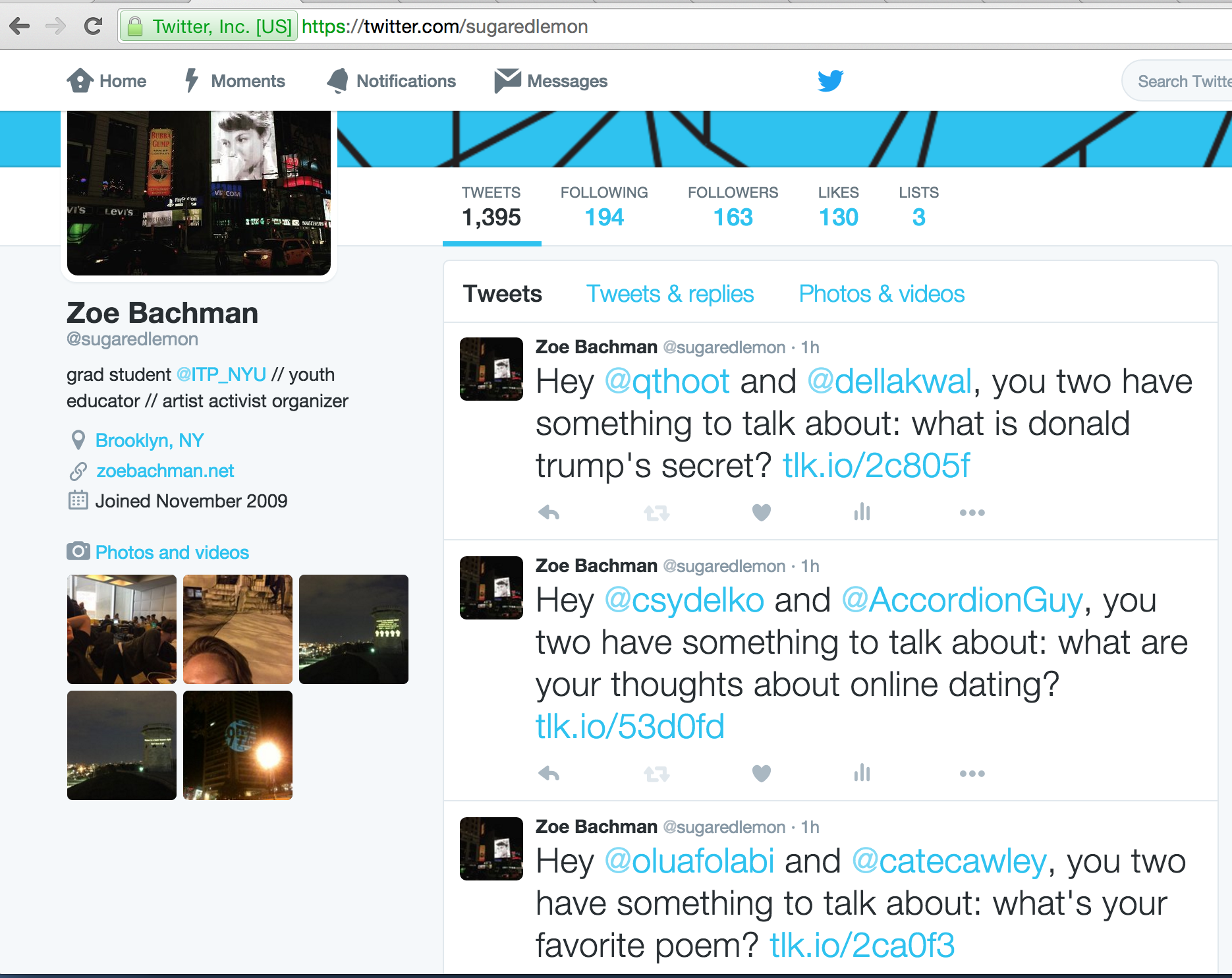Open the tlk.io/53d0fd link
1232x978 pixels.
(630, 727)
